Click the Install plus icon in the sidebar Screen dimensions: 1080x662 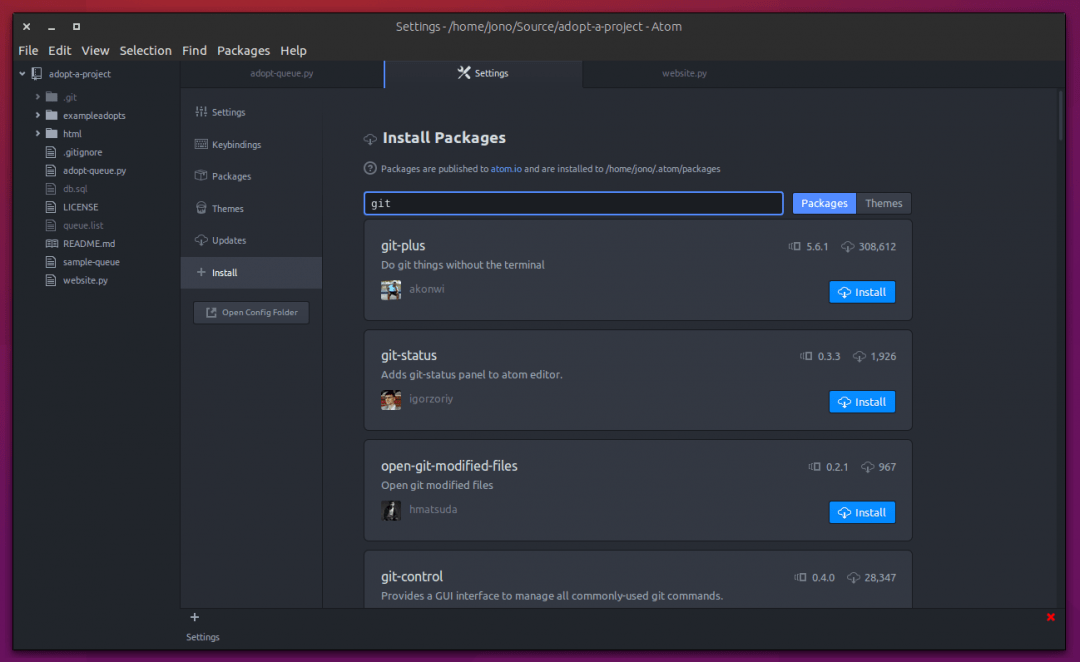click(x=200, y=272)
